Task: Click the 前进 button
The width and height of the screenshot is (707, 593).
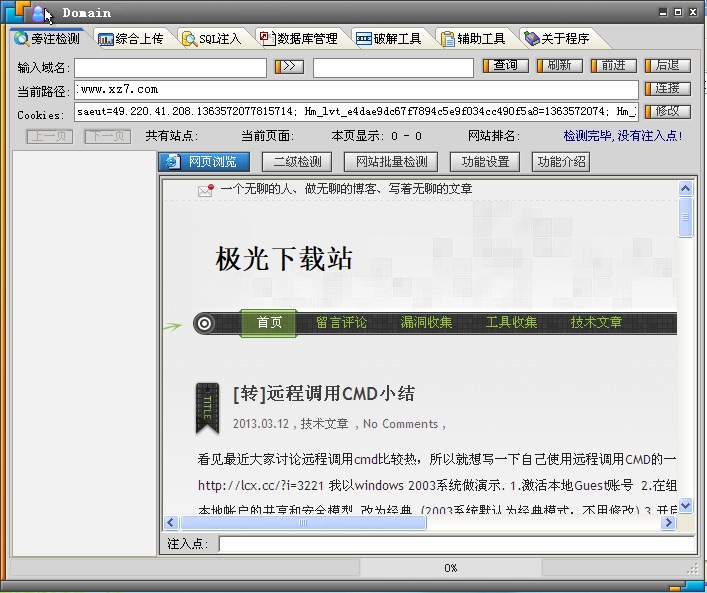Action: point(614,66)
